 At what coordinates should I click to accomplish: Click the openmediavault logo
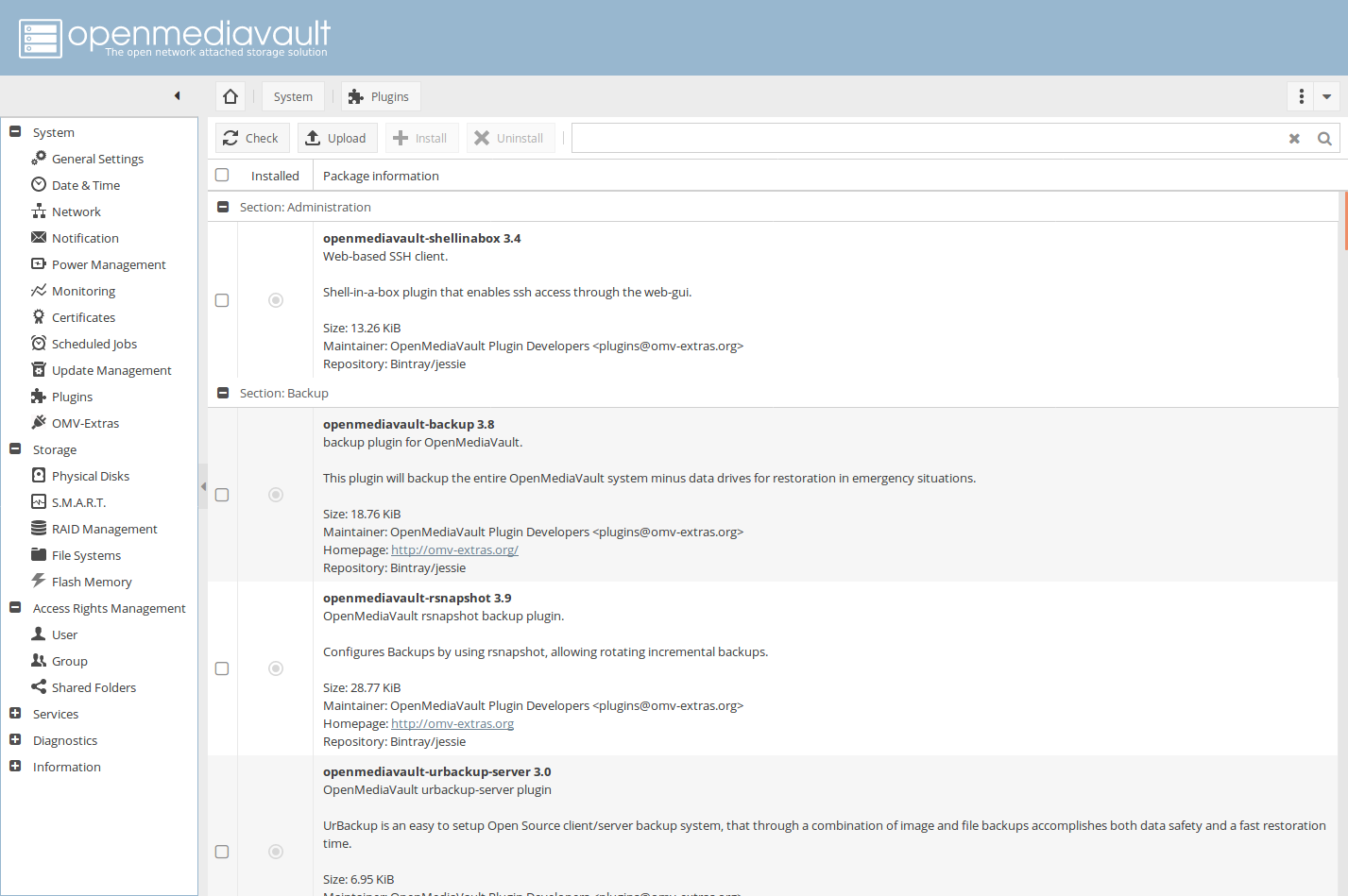[175, 38]
